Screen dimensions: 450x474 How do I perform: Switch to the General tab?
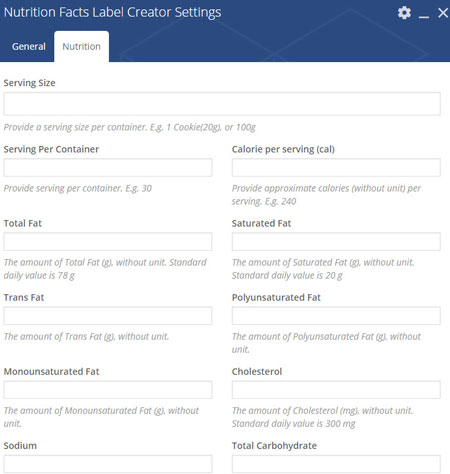[29, 46]
